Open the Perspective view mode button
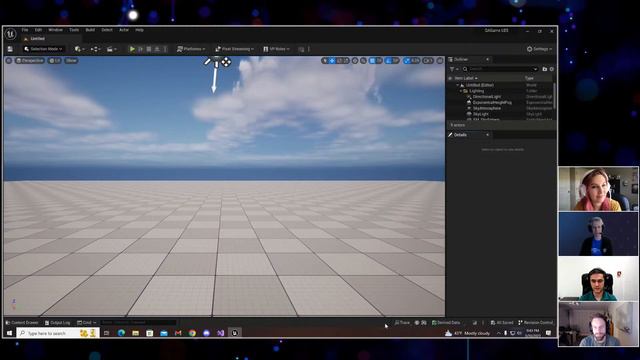Image resolution: width=640 pixels, height=360 pixels. pyautogui.click(x=30, y=60)
